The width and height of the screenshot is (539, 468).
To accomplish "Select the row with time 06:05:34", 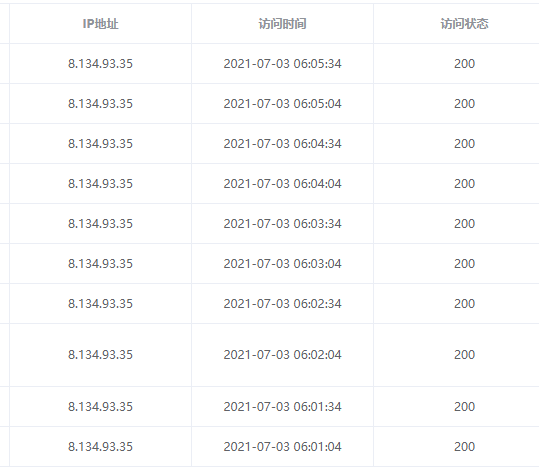I will pyautogui.click(x=270, y=64).
